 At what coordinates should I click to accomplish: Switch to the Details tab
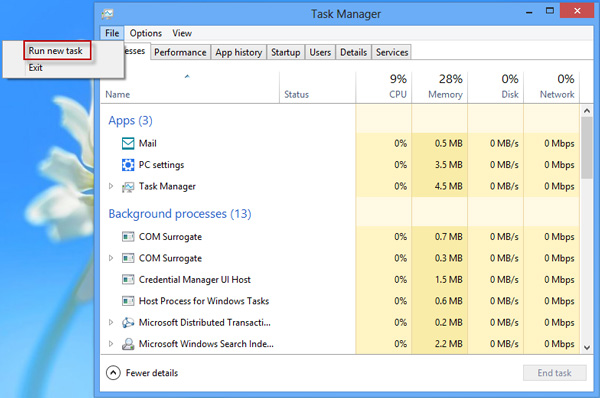354,52
